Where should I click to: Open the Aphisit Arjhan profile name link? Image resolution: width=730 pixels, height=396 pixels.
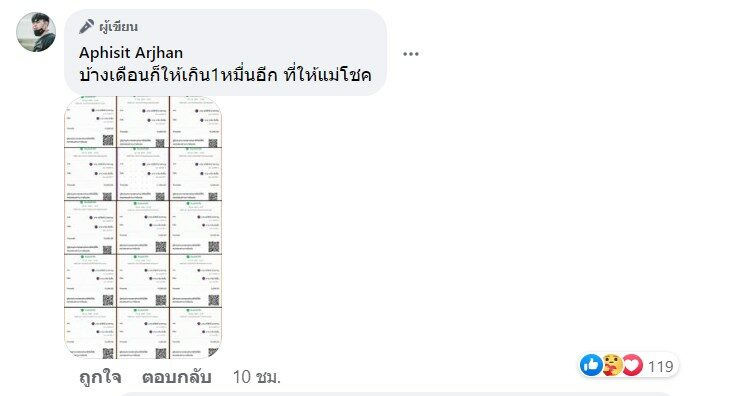pyautogui.click(x=131, y=53)
